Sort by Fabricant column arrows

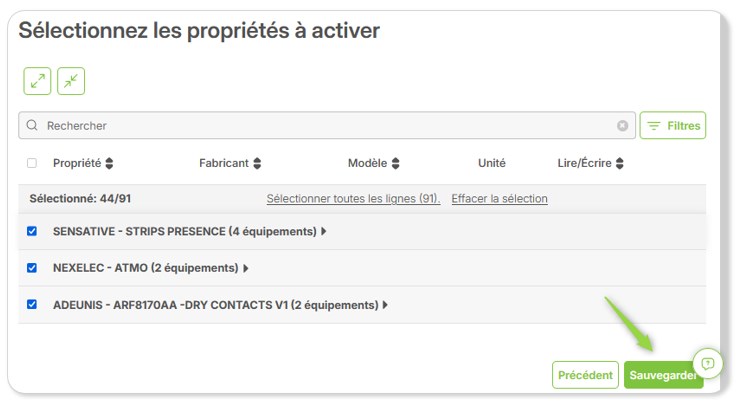257,163
